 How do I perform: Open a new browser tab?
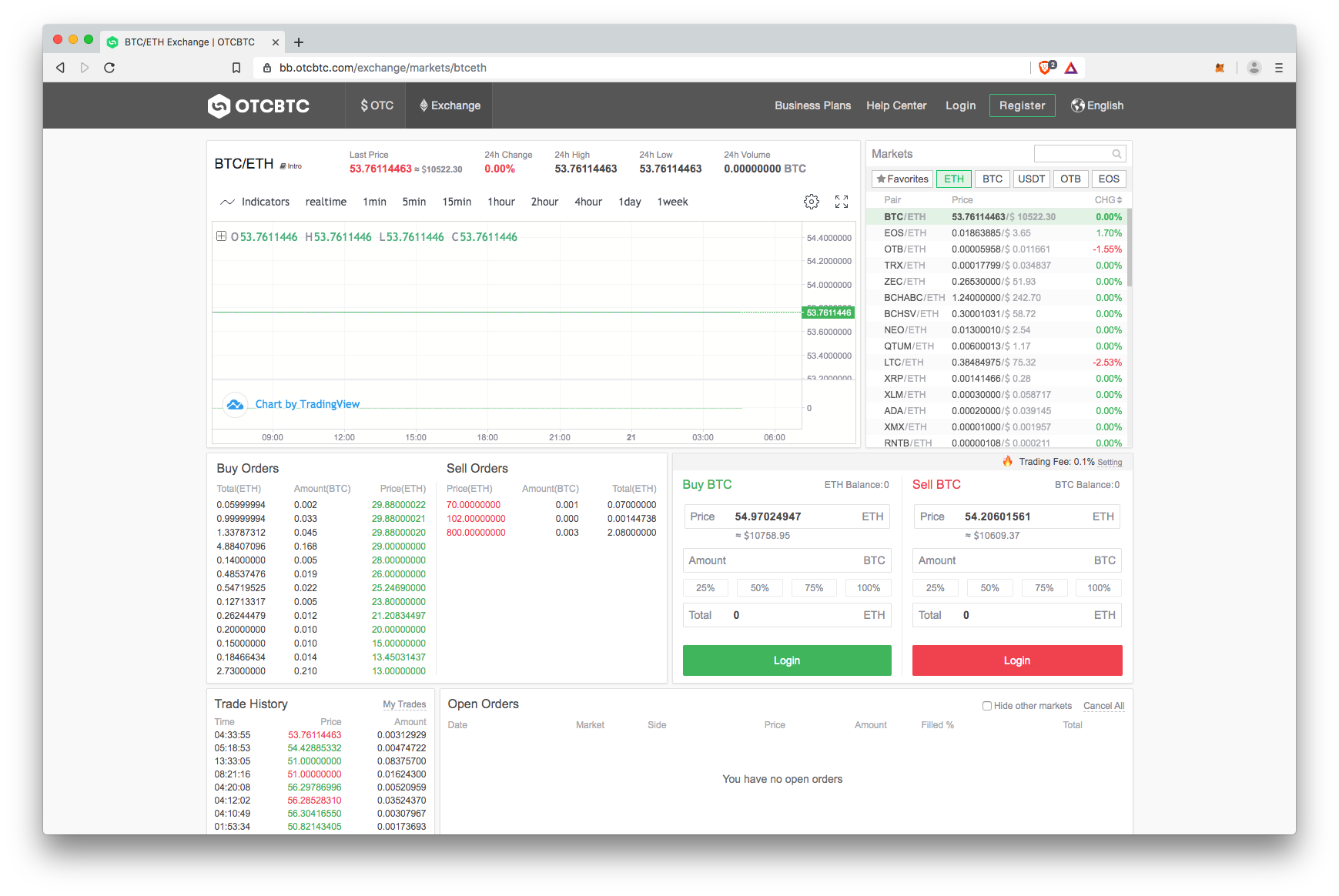pyautogui.click(x=299, y=42)
